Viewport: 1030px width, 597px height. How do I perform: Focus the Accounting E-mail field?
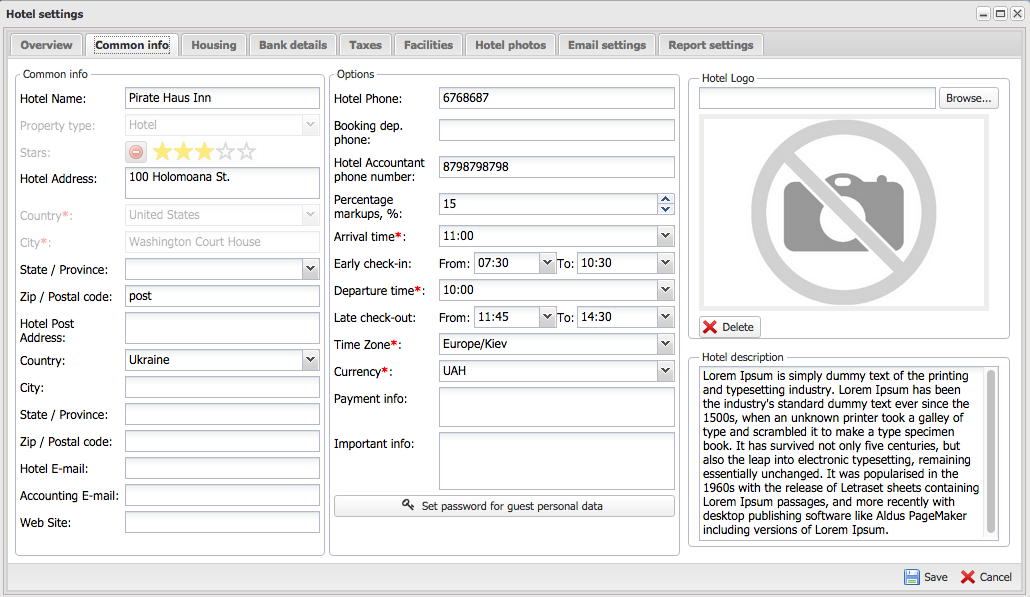click(x=222, y=495)
